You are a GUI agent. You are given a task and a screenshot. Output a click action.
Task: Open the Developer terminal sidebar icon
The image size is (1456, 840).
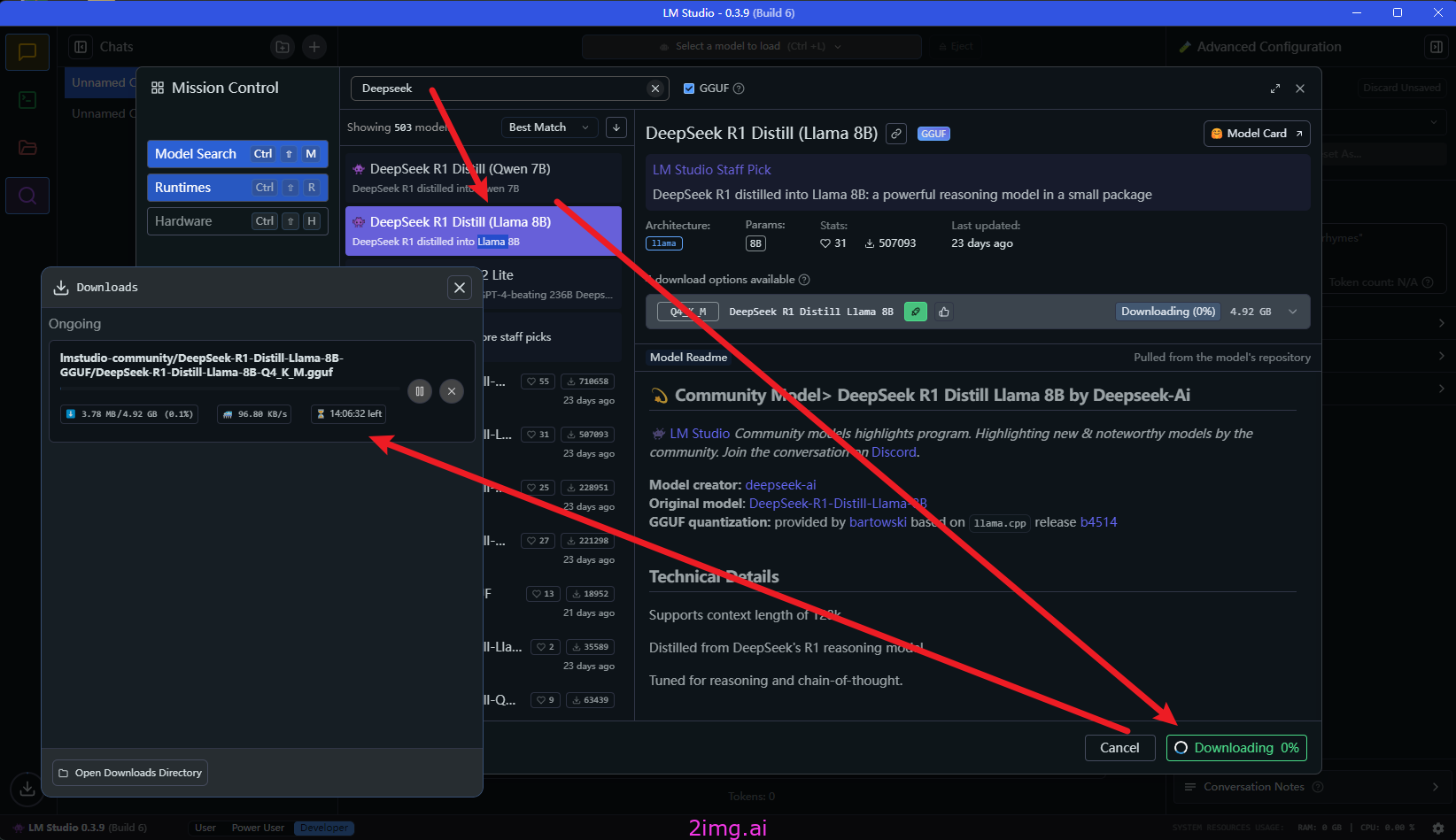pyautogui.click(x=27, y=100)
